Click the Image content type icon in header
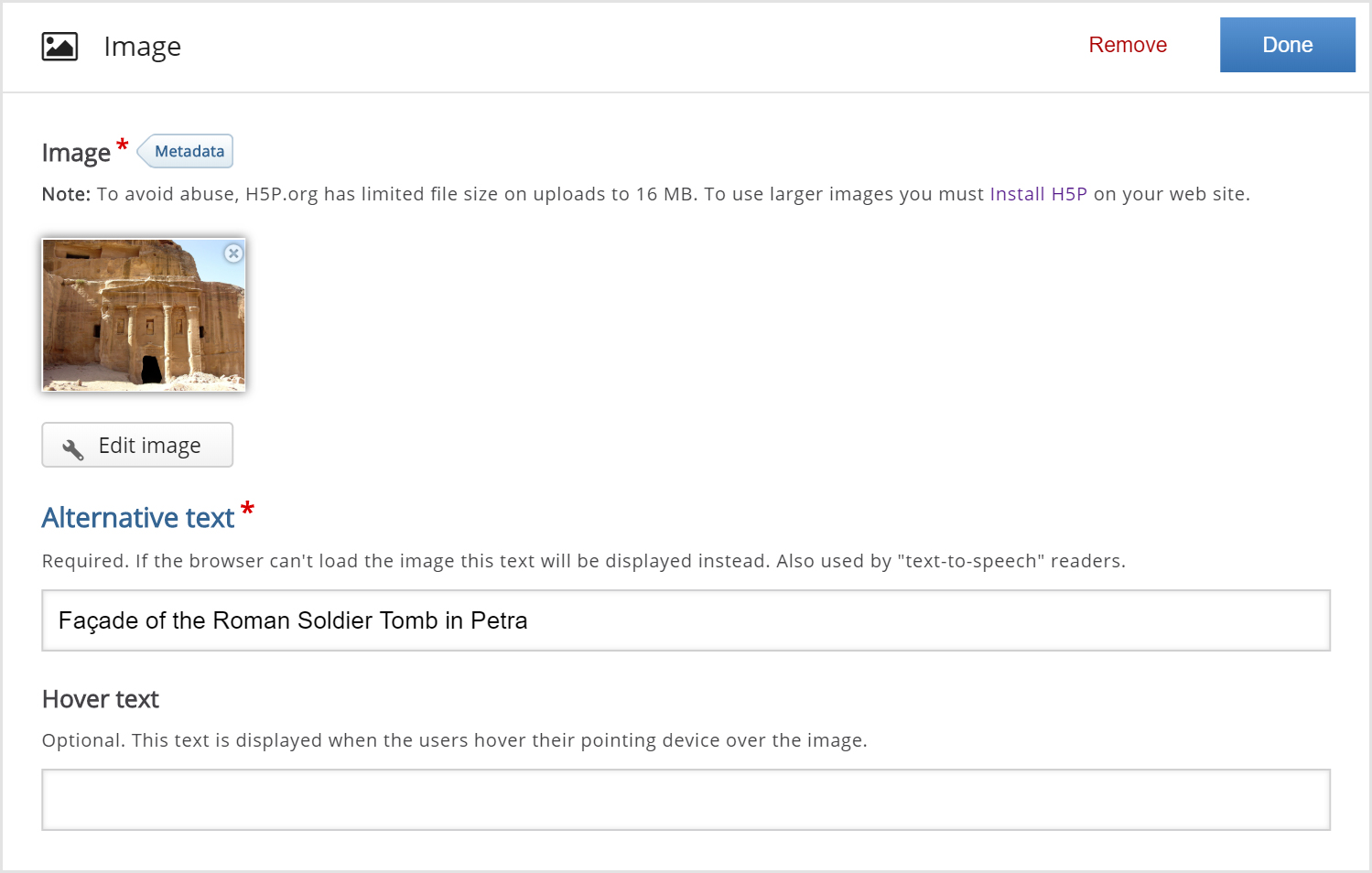Screen dimensions: 1372x873 point(59,46)
